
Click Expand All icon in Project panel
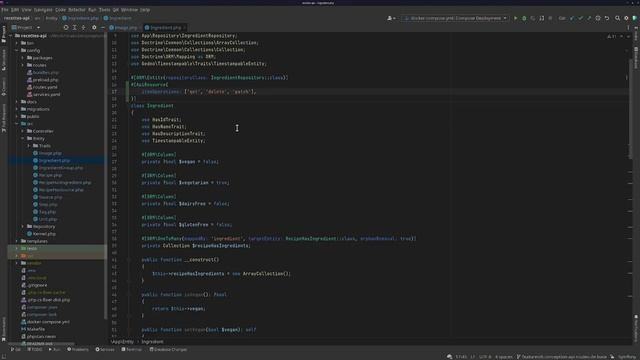click(75, 27)
